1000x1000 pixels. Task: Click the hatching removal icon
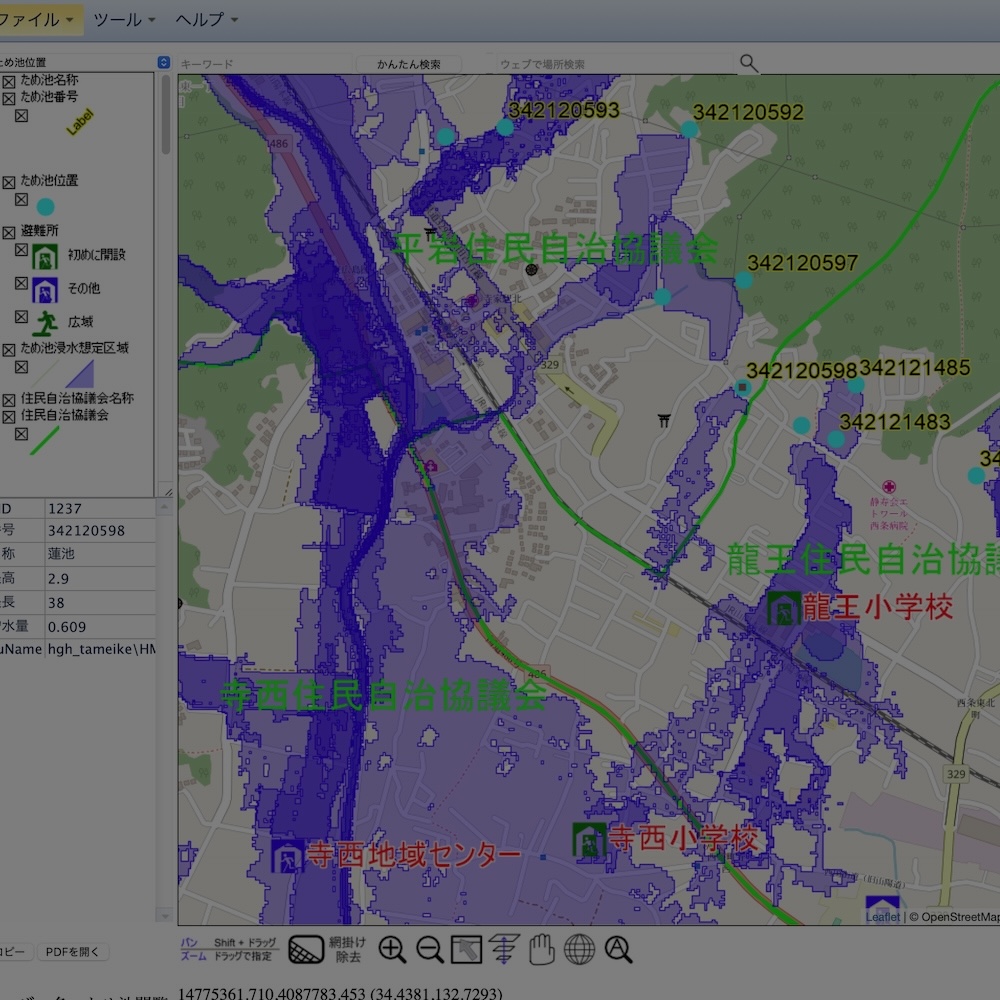(x=306, y=949)
